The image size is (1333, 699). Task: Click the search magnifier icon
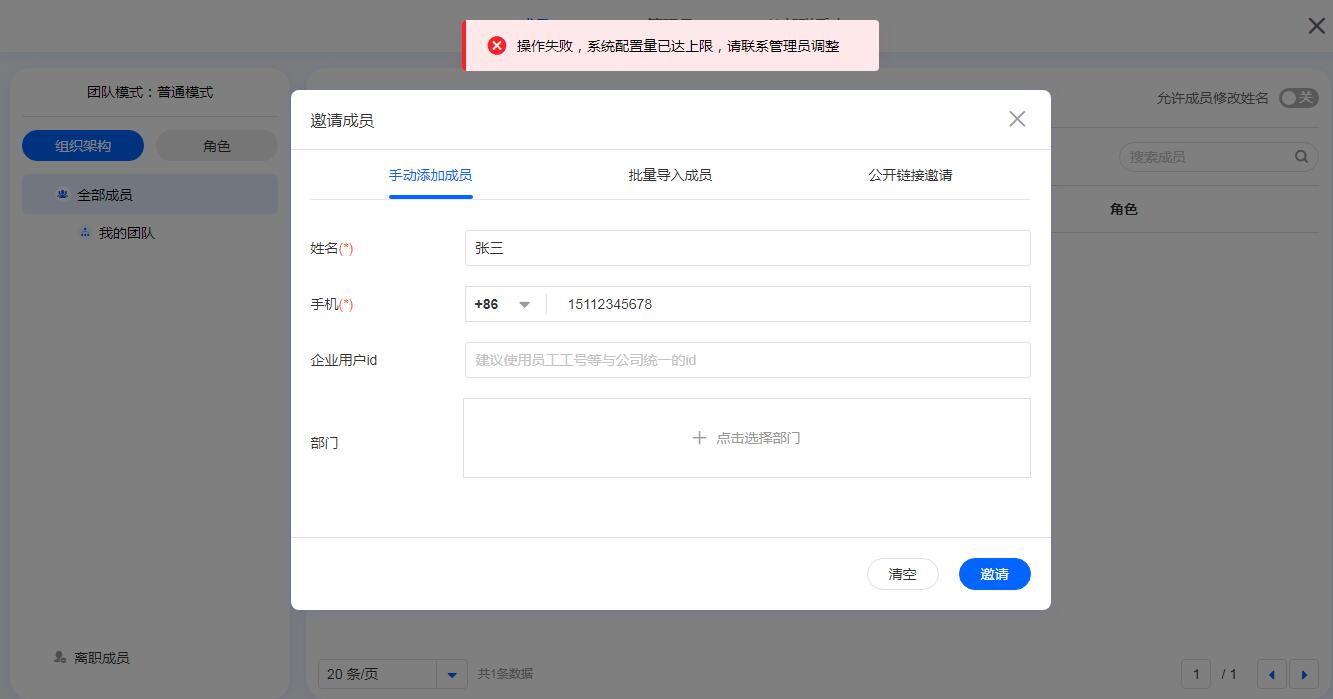pos(1301,156)
